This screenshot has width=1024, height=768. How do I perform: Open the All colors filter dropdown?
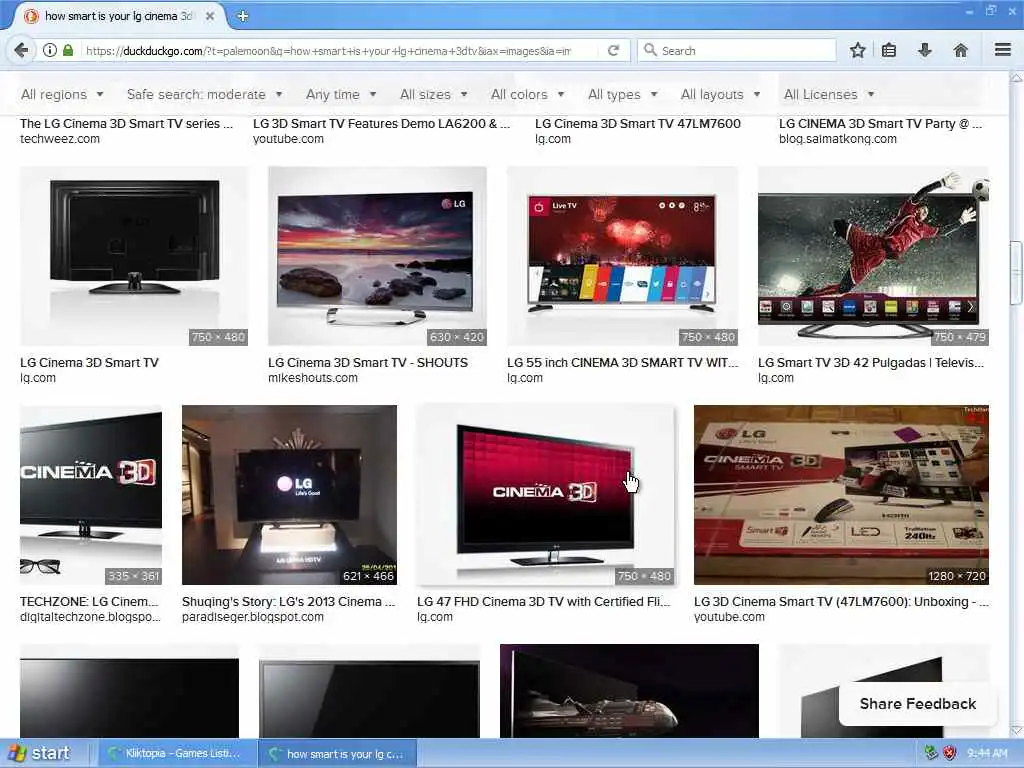click(528, 94)
